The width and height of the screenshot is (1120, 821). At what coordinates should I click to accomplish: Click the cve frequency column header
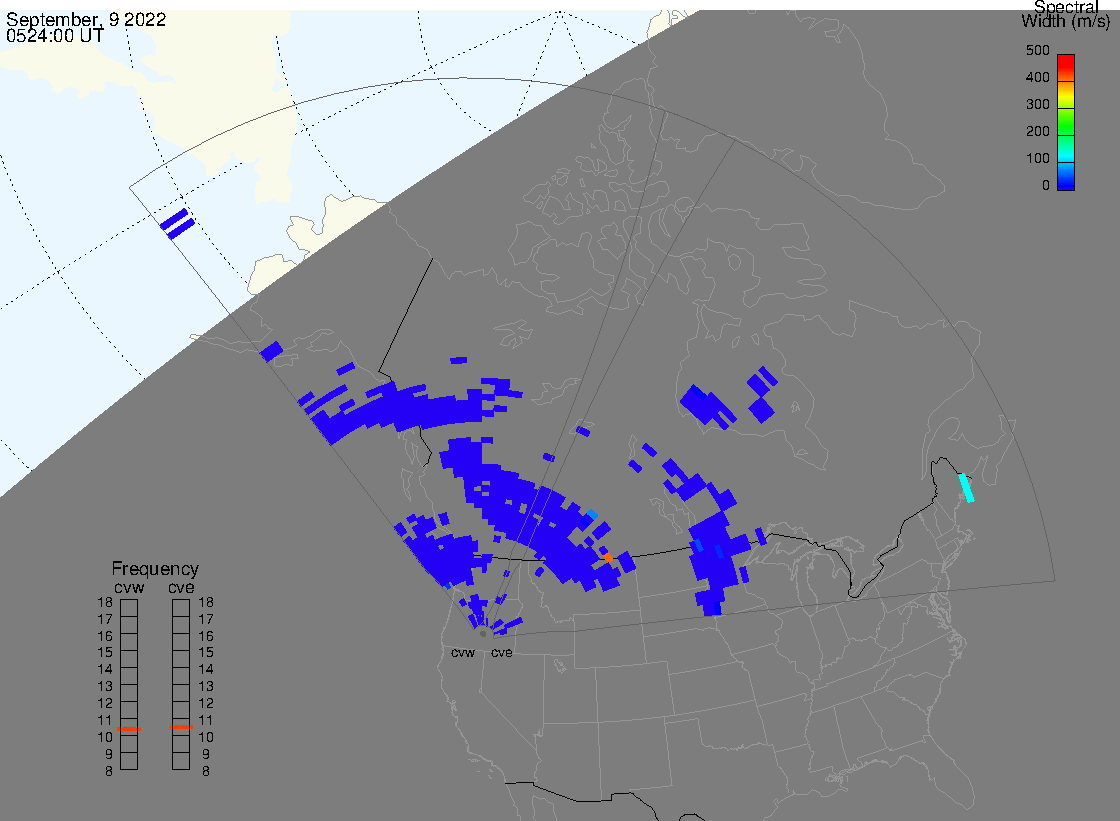[181, 587]
